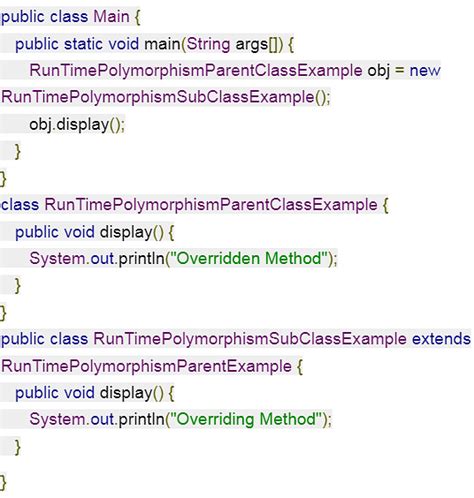Screen dimensions: 474x498
Task: Click 'class RunTimePolymorphismParentClassExample {' declaration line
Action: 195,205
